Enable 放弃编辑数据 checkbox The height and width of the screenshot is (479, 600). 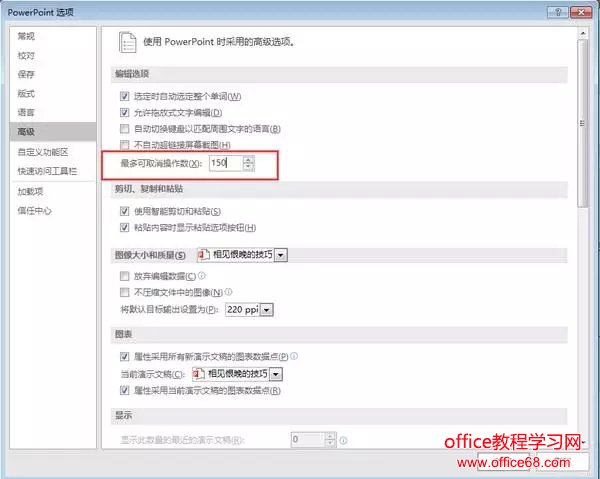(124, 276)
